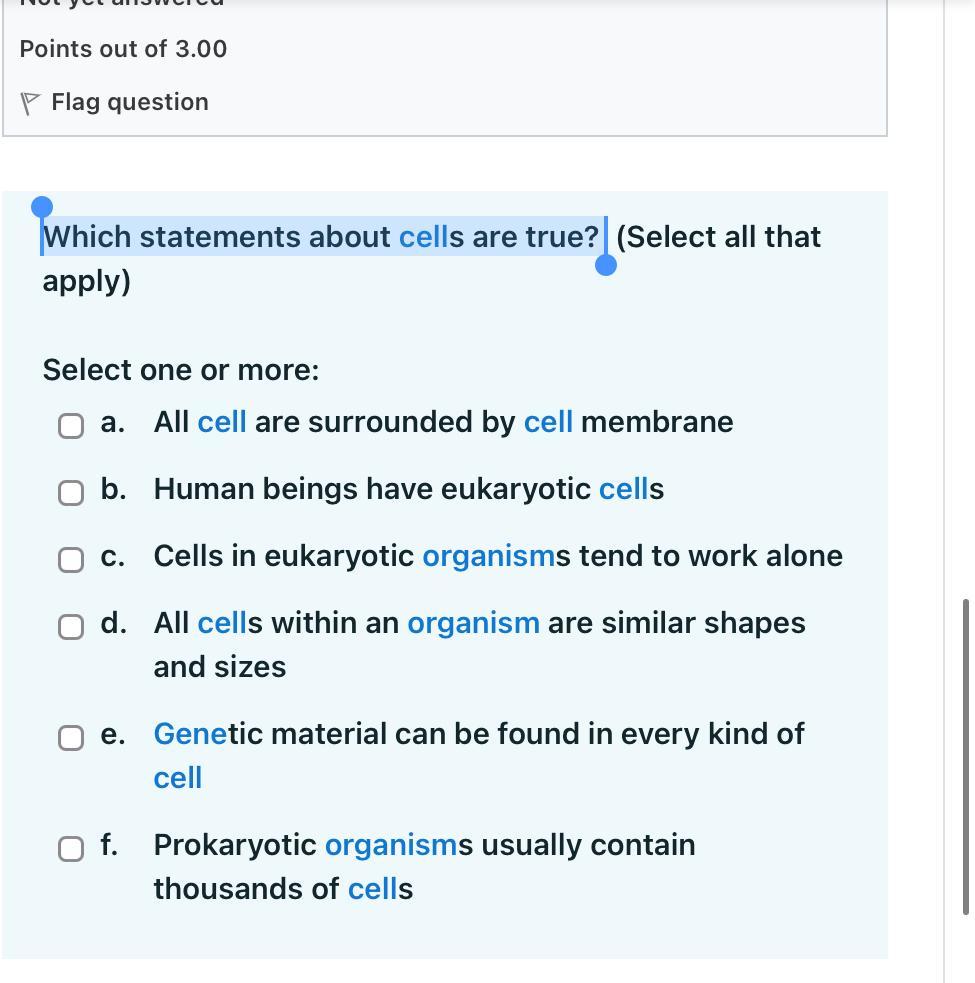The height and width of the screenshot is (983, 975).
Task: Check option a about cell membrane
Action: 71,426
